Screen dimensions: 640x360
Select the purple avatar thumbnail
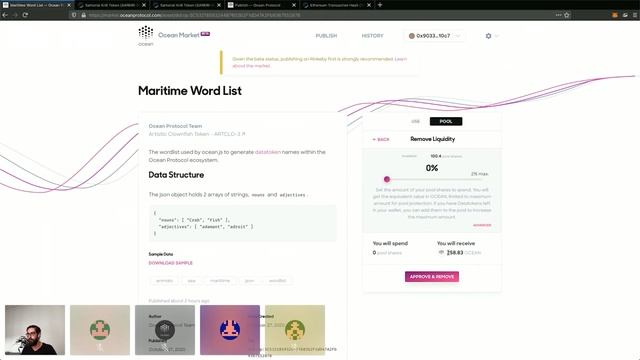coord(230,330)
